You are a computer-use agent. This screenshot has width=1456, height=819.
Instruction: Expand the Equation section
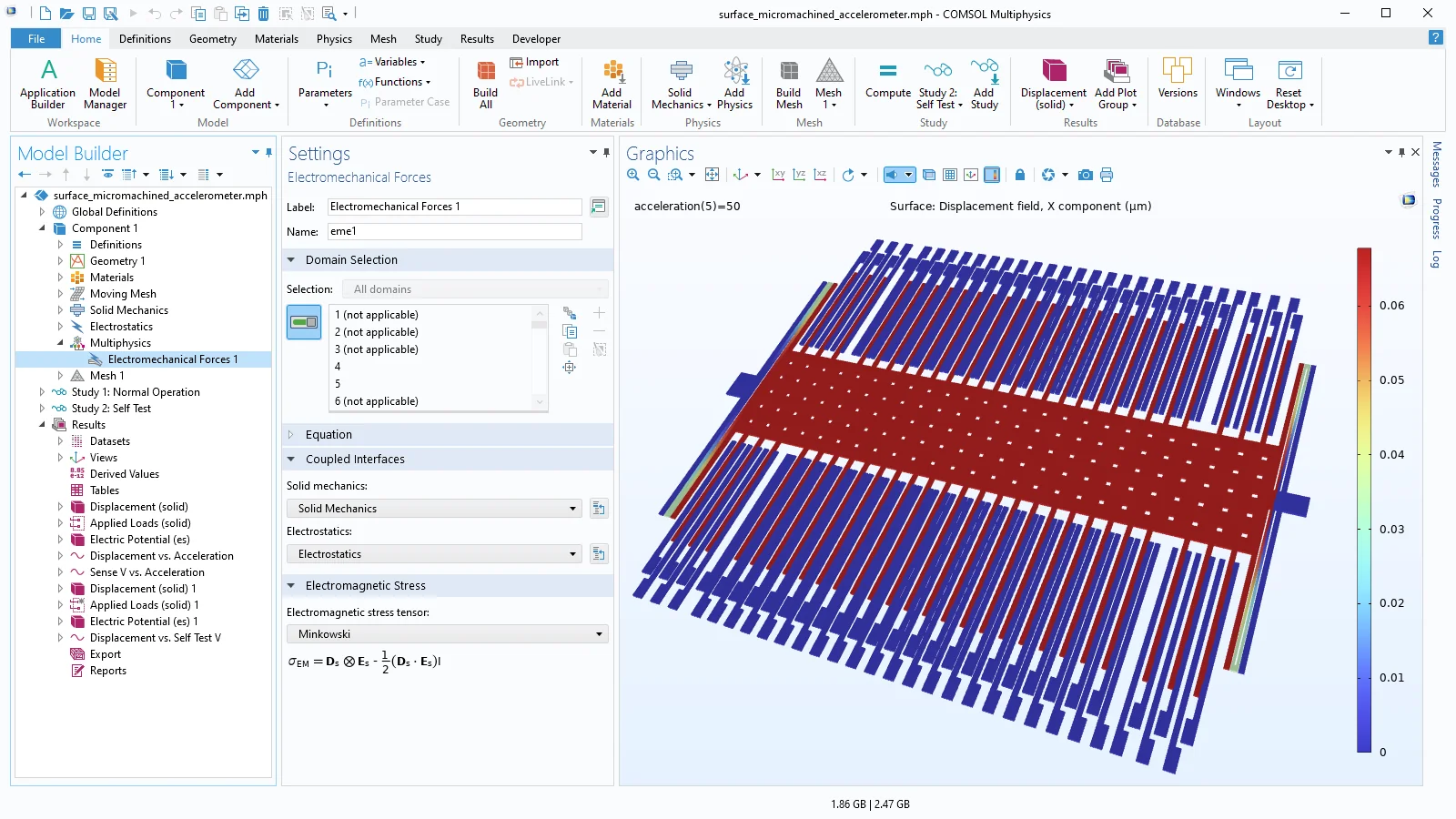click(329, 435)
